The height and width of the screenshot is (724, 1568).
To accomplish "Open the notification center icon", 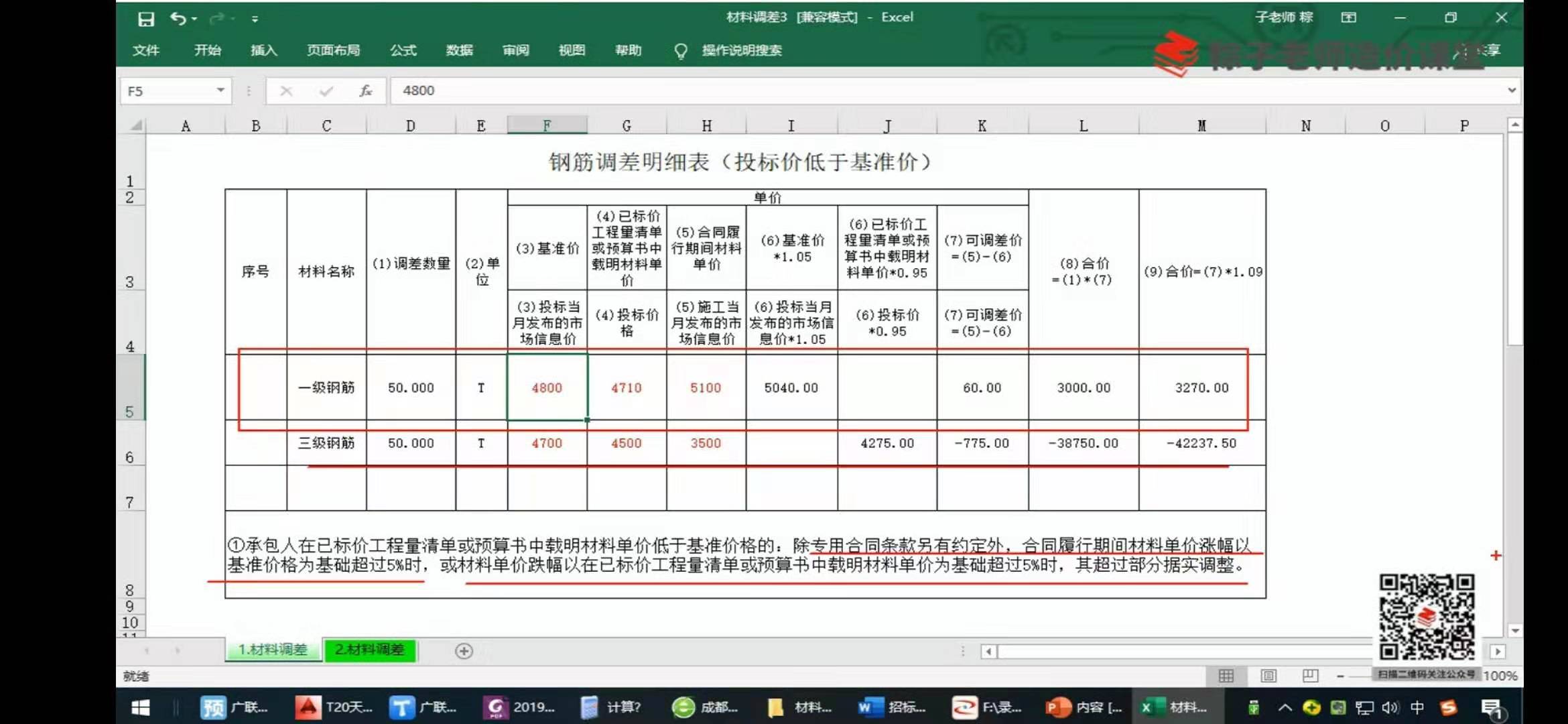I will coord(1492,709).
